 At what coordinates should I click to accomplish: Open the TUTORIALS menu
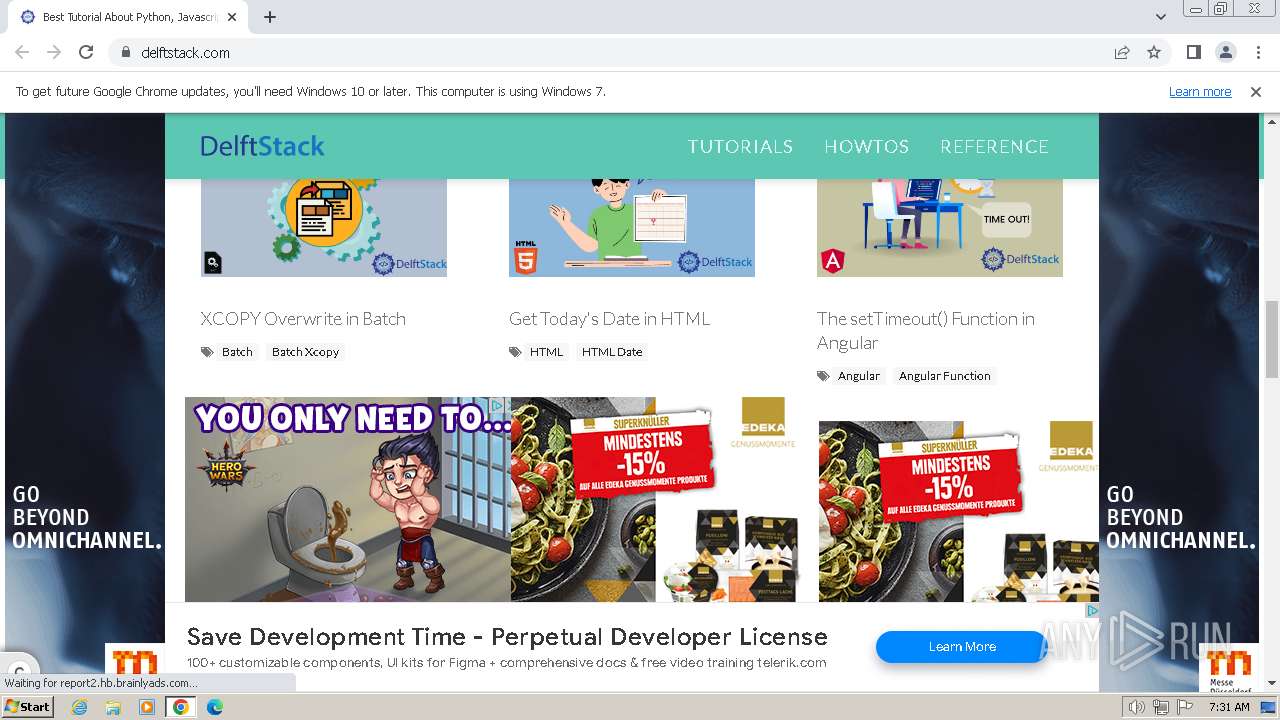(740, 146)
